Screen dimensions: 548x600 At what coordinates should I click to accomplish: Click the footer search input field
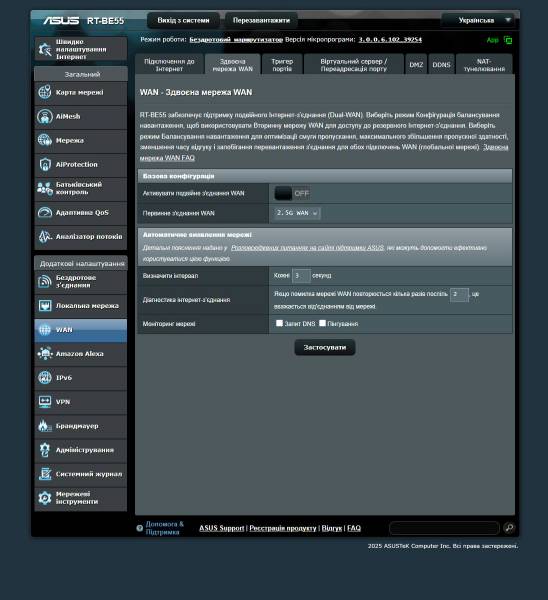[444, 528]
